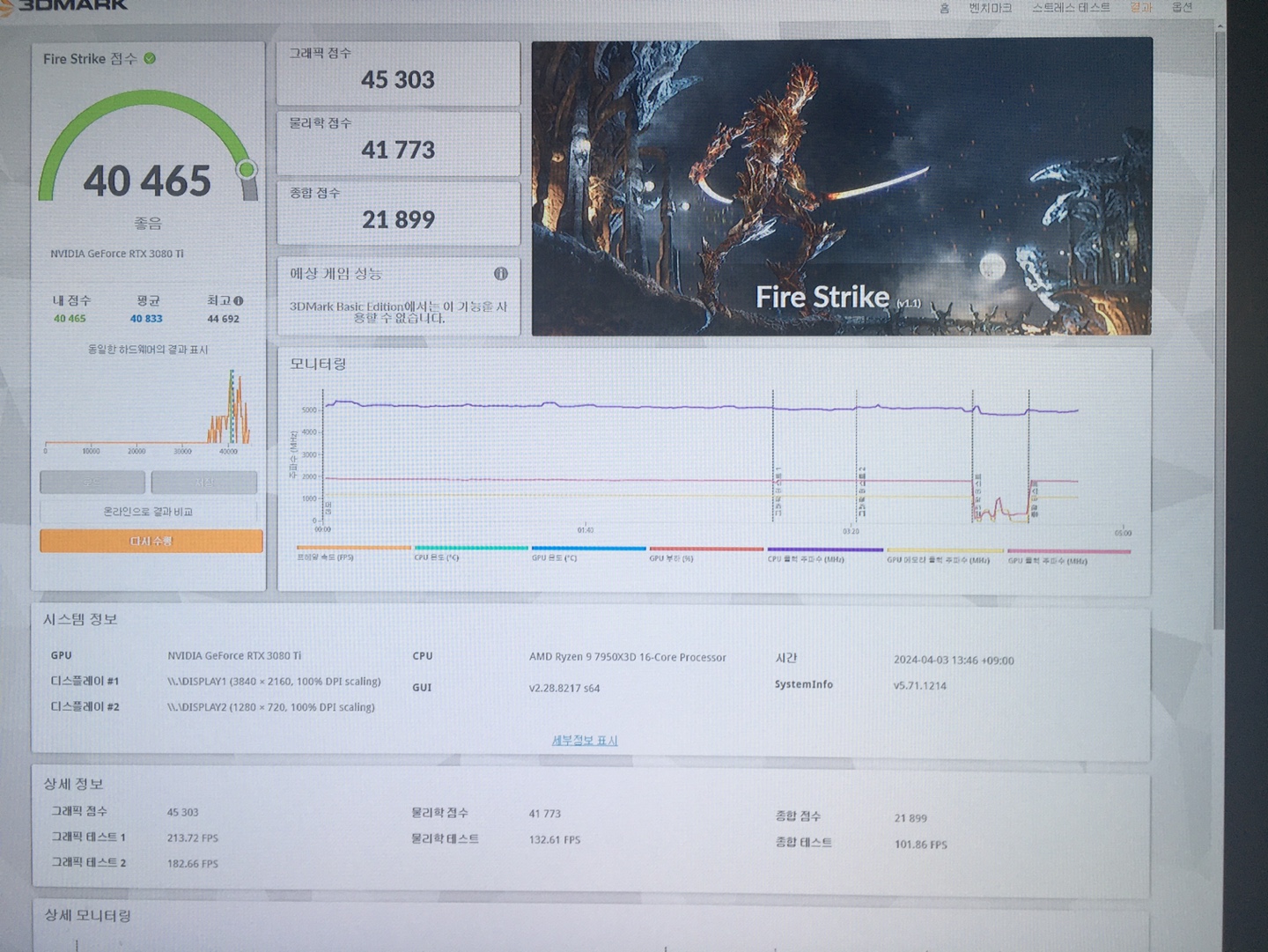The height and width of the screenshot is (952, 1268).
Task: Select the 결과 tab
Action: click(x=1141, y=7)
